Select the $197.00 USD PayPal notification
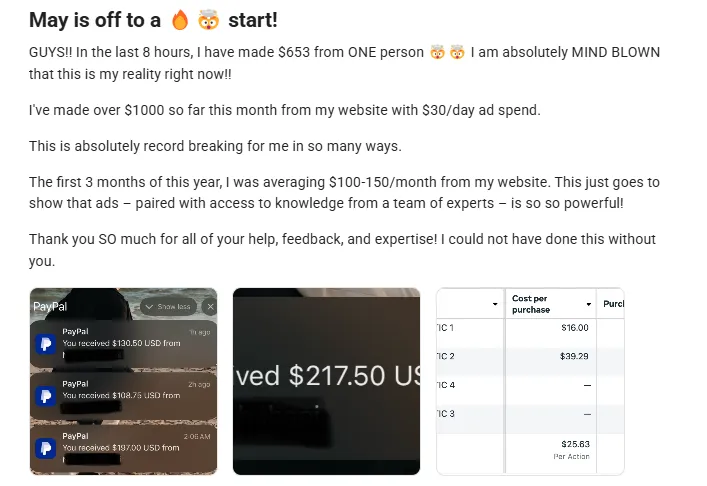The height and width of the screenshot is (486, 707). click(124, 449)
